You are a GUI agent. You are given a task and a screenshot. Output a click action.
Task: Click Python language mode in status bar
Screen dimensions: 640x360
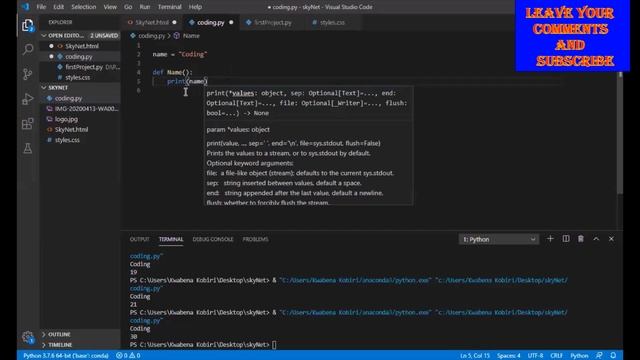(579, 356)
